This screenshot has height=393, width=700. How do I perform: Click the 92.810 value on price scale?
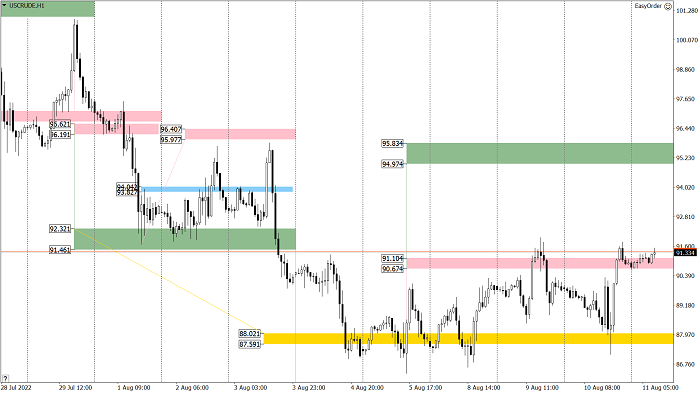pyautogui.click(x=687, y=217)
